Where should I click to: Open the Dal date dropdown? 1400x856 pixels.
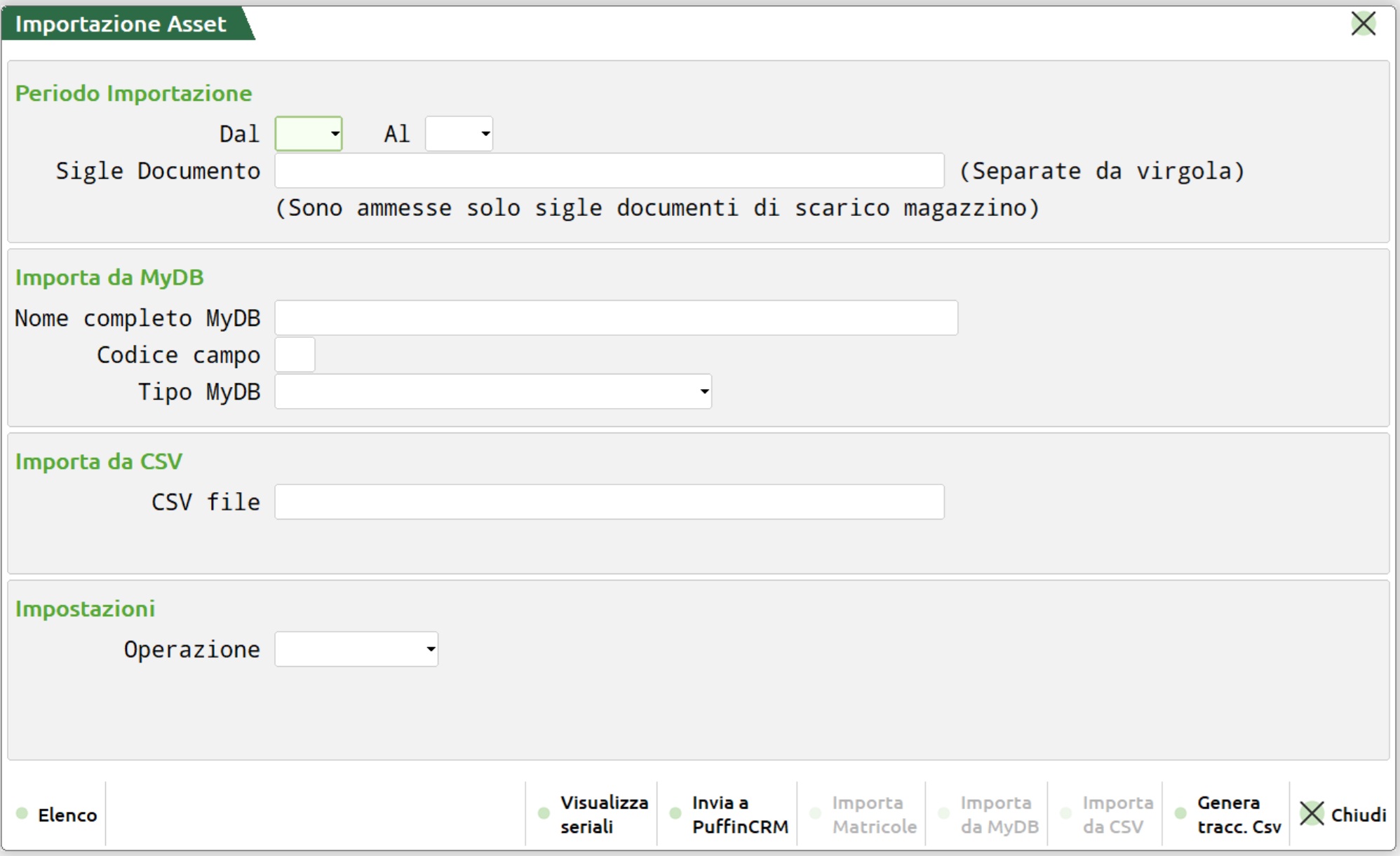pos(335,134)
